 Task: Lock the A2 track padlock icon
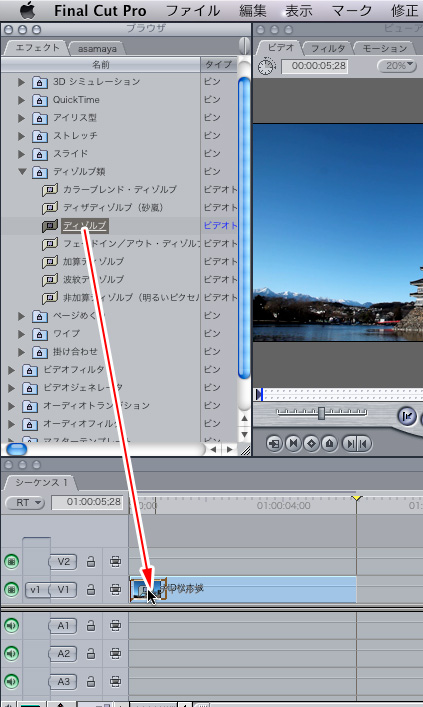click(x=91, y=653)
